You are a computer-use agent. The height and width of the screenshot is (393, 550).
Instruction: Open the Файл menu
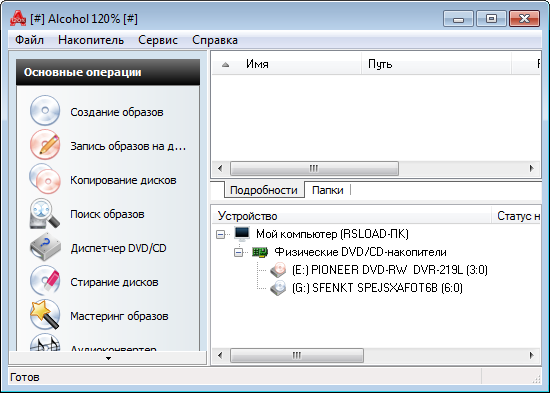click(29, 40)
